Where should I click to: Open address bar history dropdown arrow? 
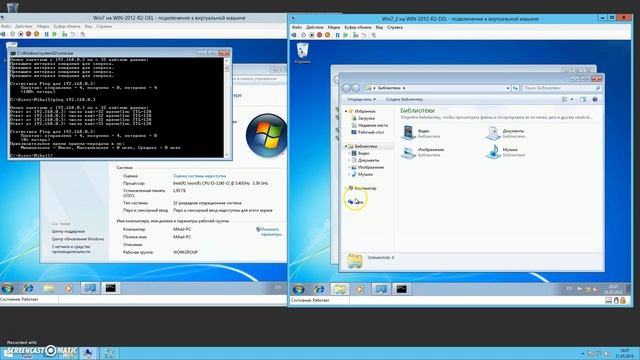(508, 88)
